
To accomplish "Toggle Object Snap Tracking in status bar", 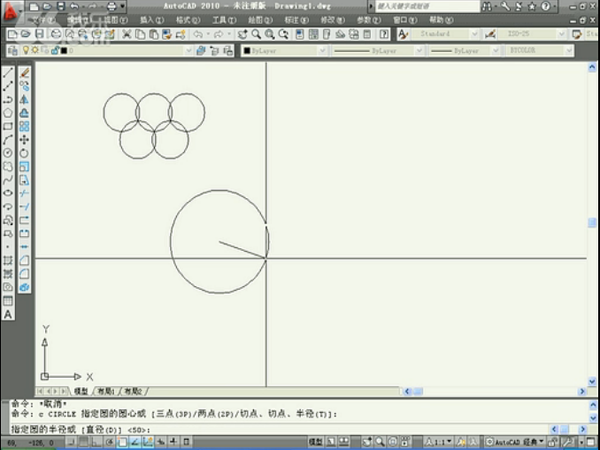I will (x=135, y=442).
